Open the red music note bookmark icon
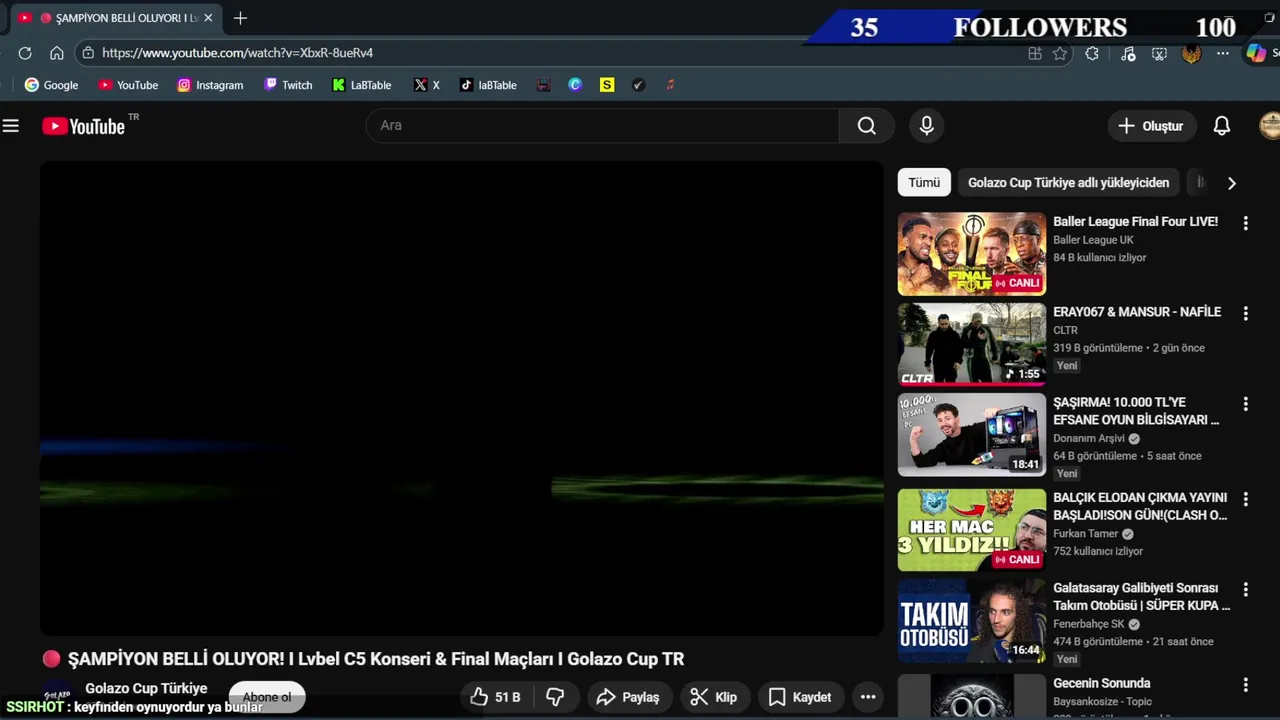The width and height of the screenshot is (1280, 720). [670, 85]
